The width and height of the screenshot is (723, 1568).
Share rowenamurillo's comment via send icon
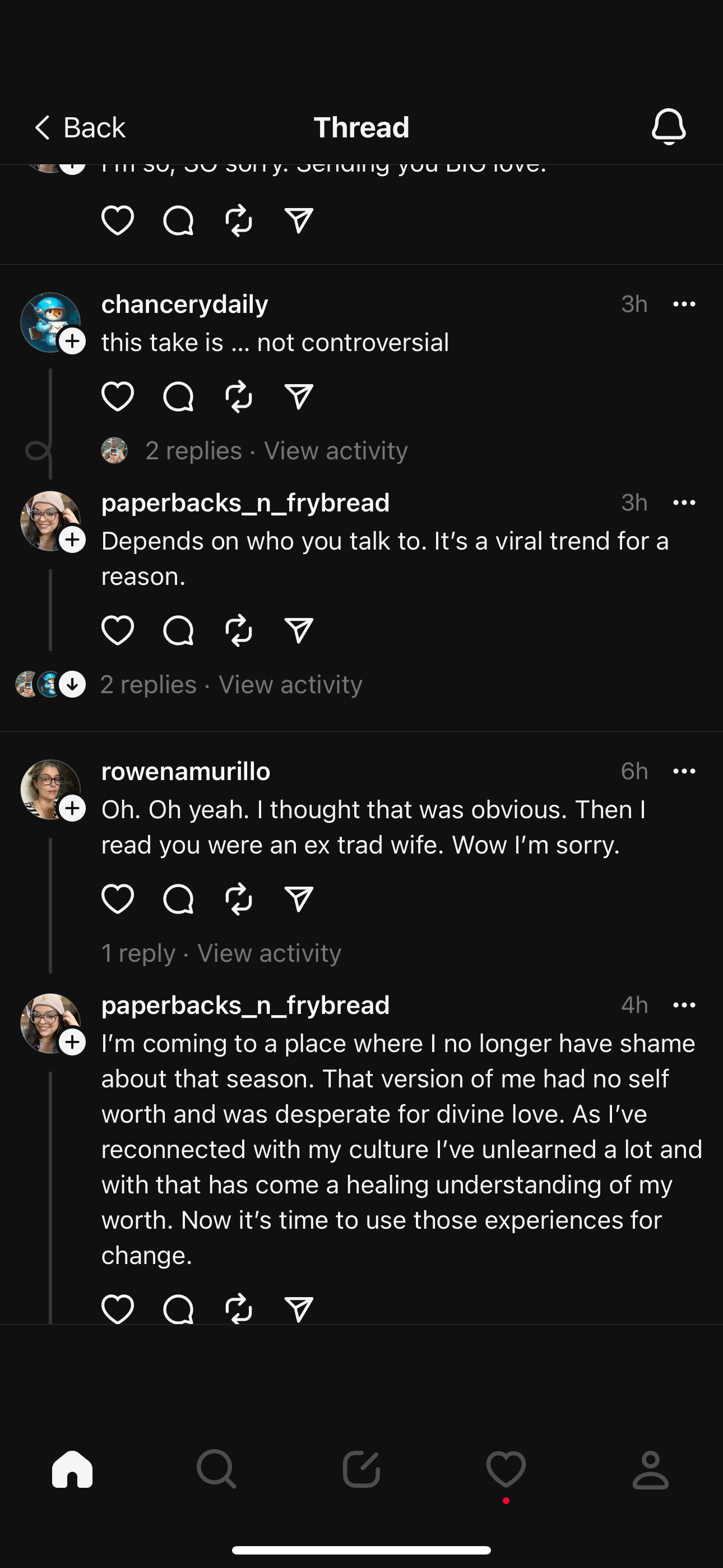coord(299,898)
